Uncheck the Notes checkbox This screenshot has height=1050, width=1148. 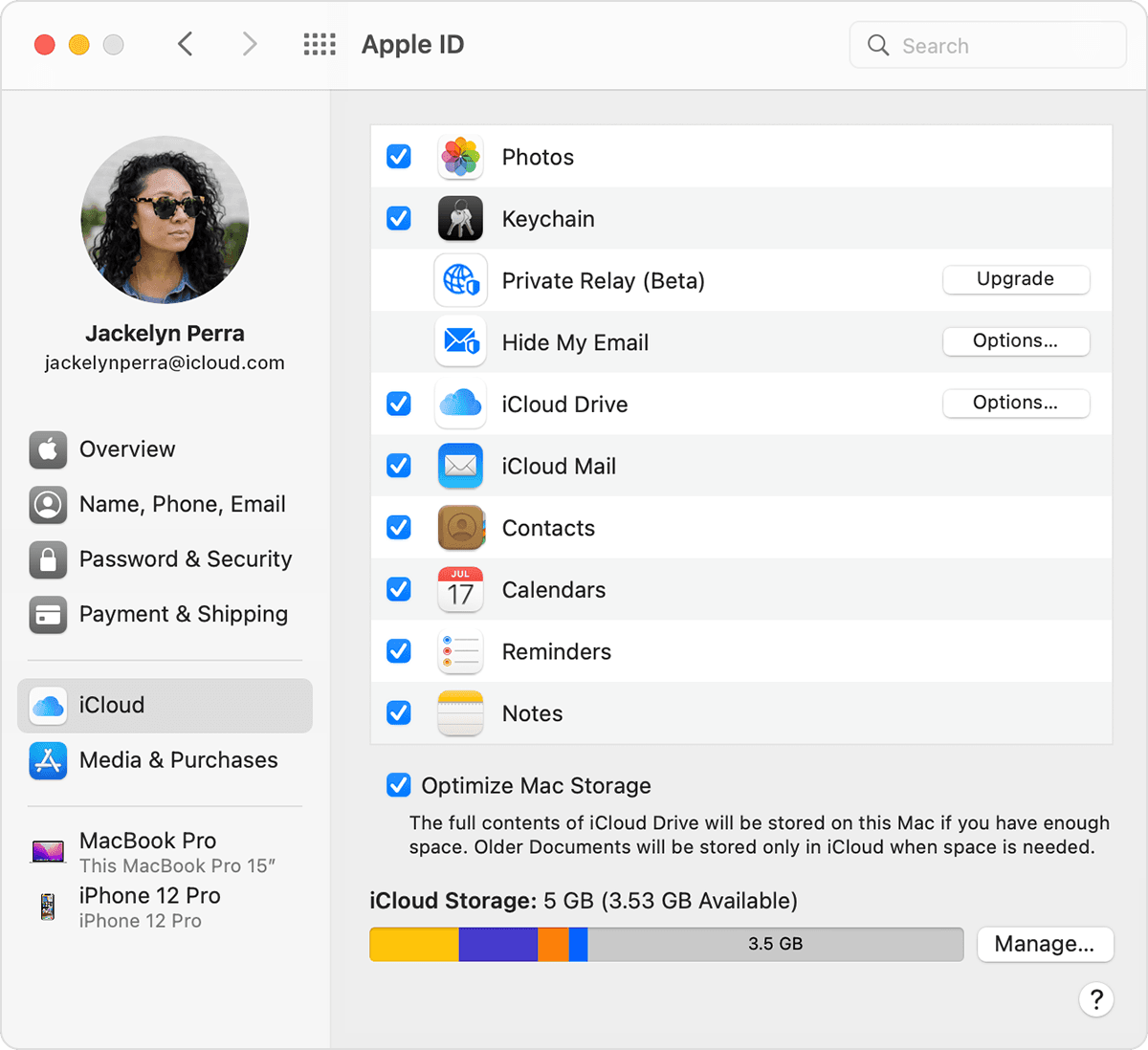(x=398, y=712)
